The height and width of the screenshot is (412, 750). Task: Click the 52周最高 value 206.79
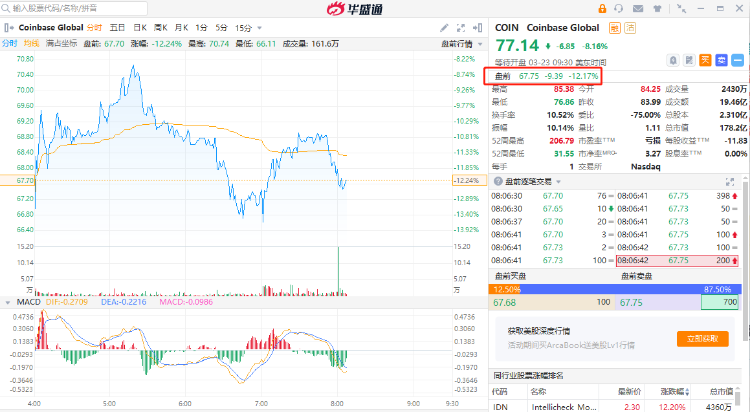562,141
